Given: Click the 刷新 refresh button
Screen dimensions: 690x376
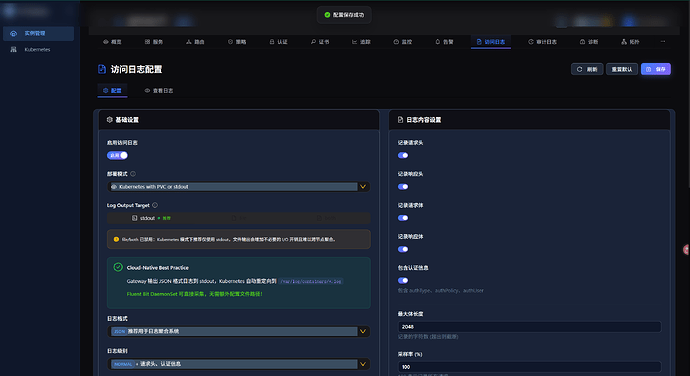Looking at the screenshot, I should [x=587, y=69].
